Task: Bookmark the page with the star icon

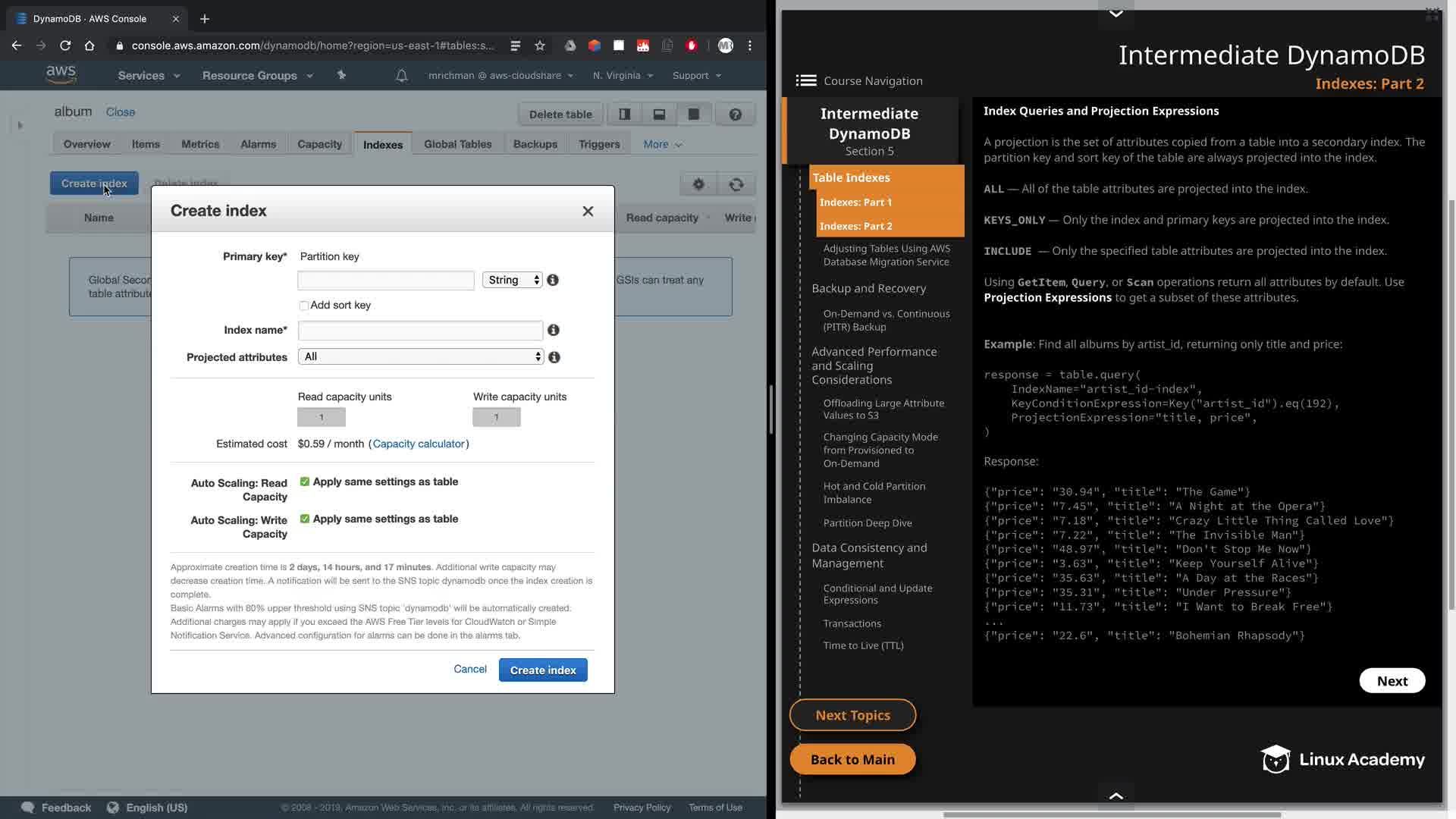Action: coord(540,45)
